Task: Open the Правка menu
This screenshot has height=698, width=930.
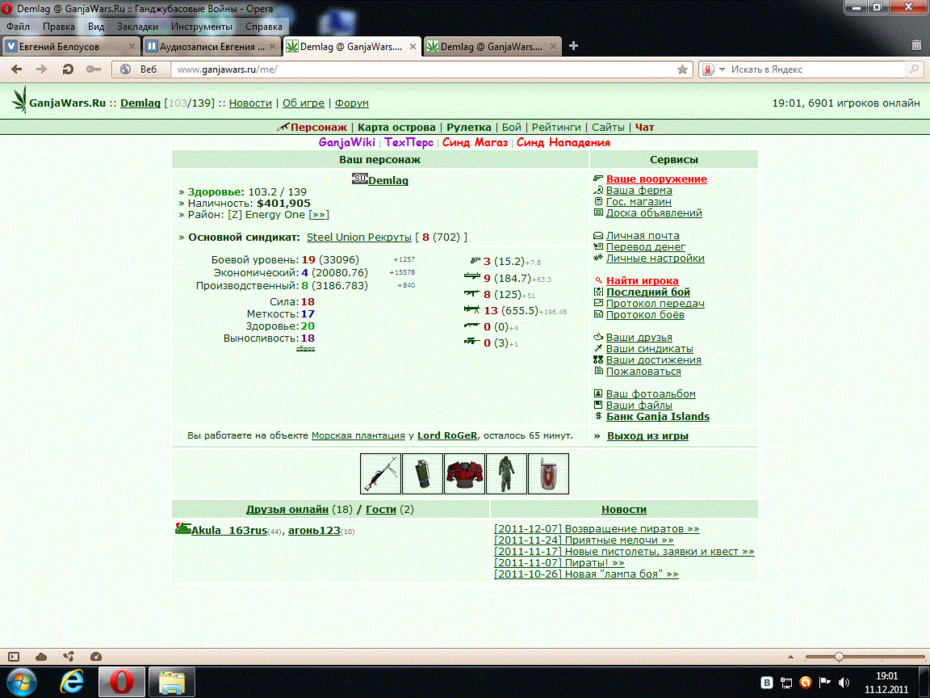Action: point(59,27)
